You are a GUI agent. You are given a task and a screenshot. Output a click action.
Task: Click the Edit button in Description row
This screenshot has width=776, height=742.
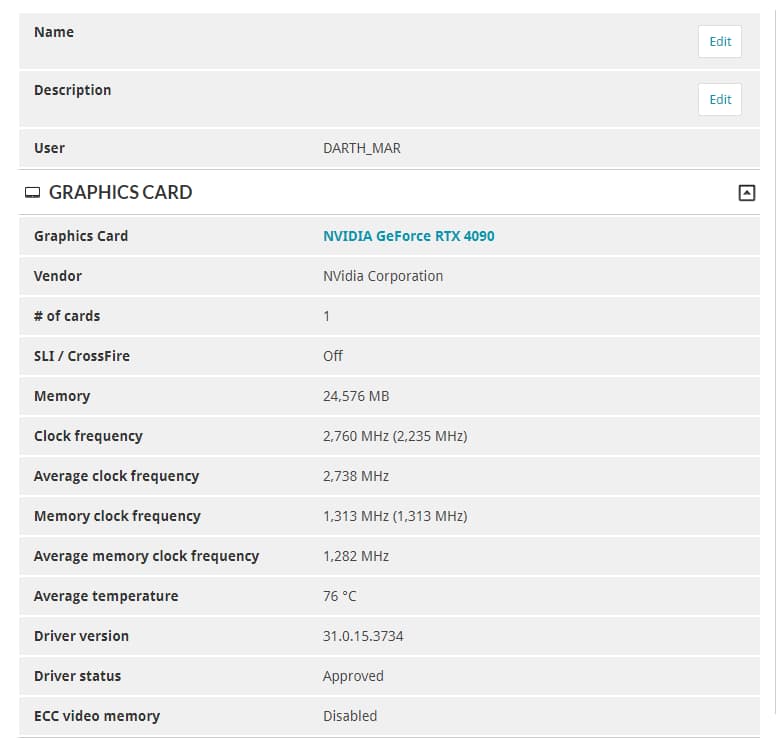click(720, 99)
